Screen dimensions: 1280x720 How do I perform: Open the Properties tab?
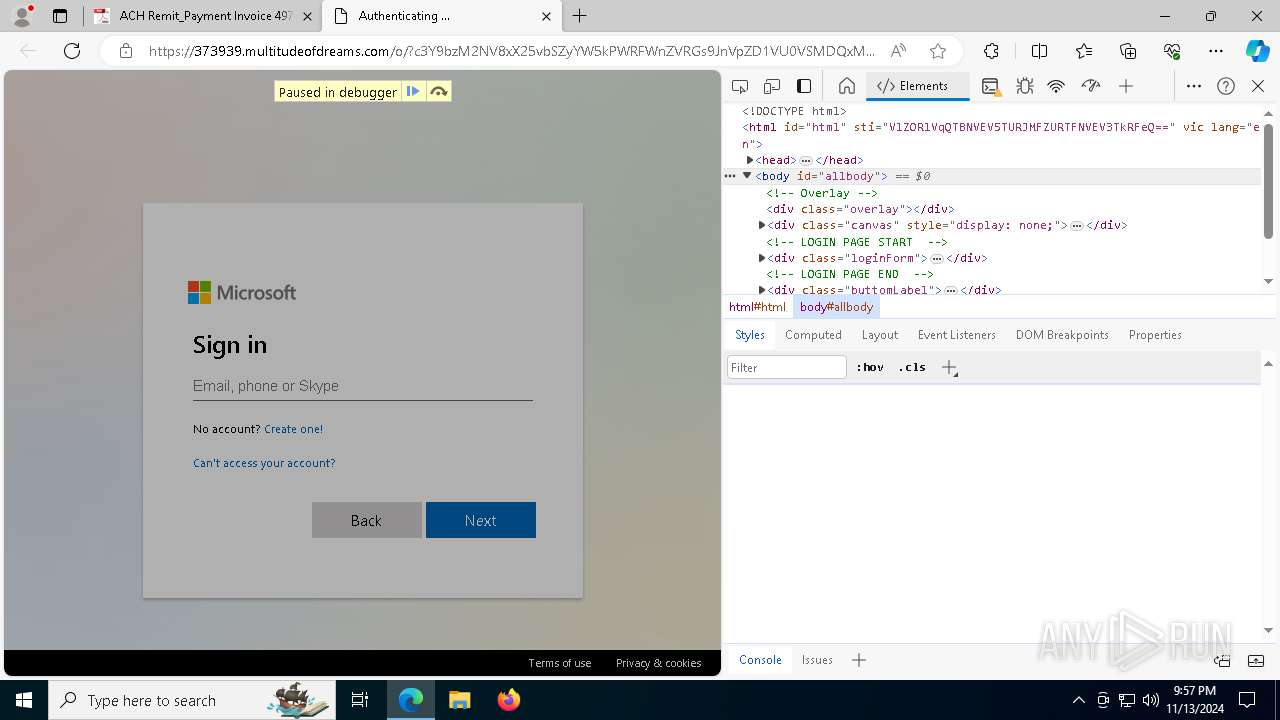(x=1155, y=335)
